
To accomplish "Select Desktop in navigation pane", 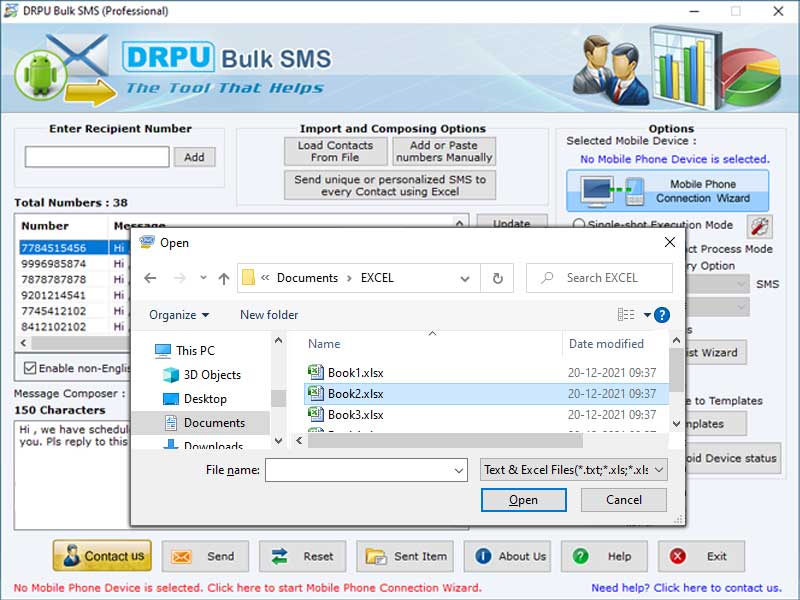I will click(x=205, y=399).
